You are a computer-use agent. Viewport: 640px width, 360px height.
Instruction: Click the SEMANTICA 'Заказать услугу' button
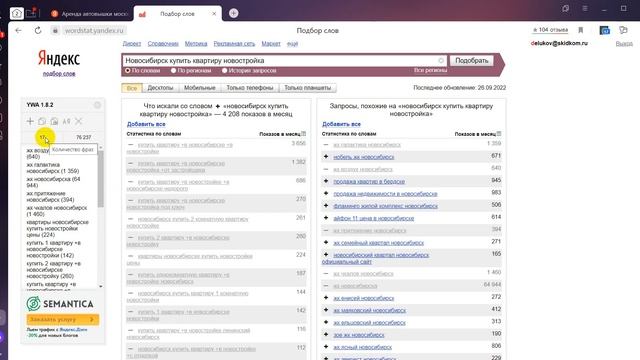(x=62, y=319)
